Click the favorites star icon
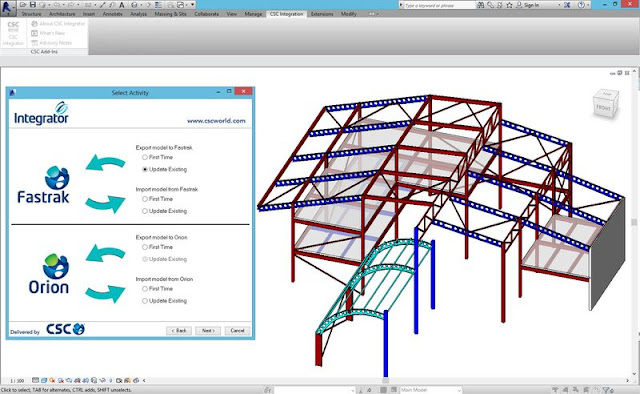 pos(509,5)
